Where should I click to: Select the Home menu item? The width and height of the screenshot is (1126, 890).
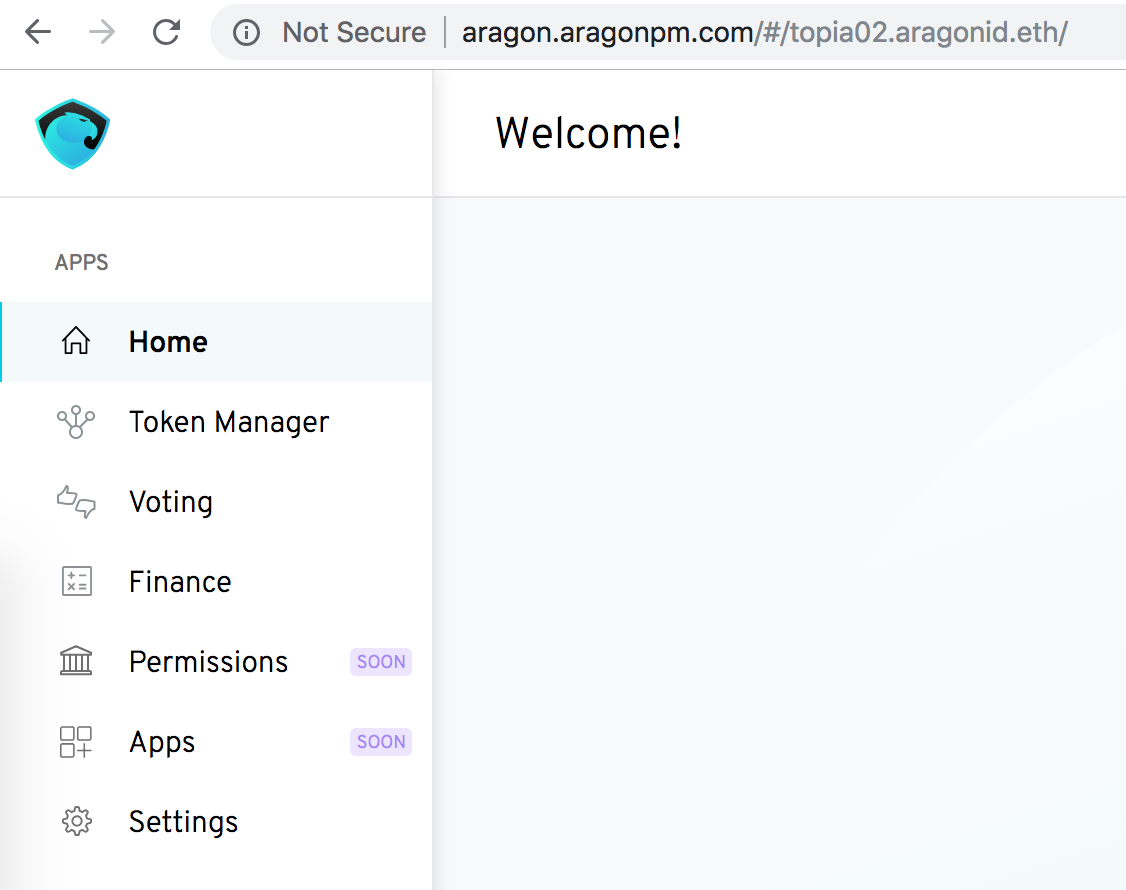[216, 342]
